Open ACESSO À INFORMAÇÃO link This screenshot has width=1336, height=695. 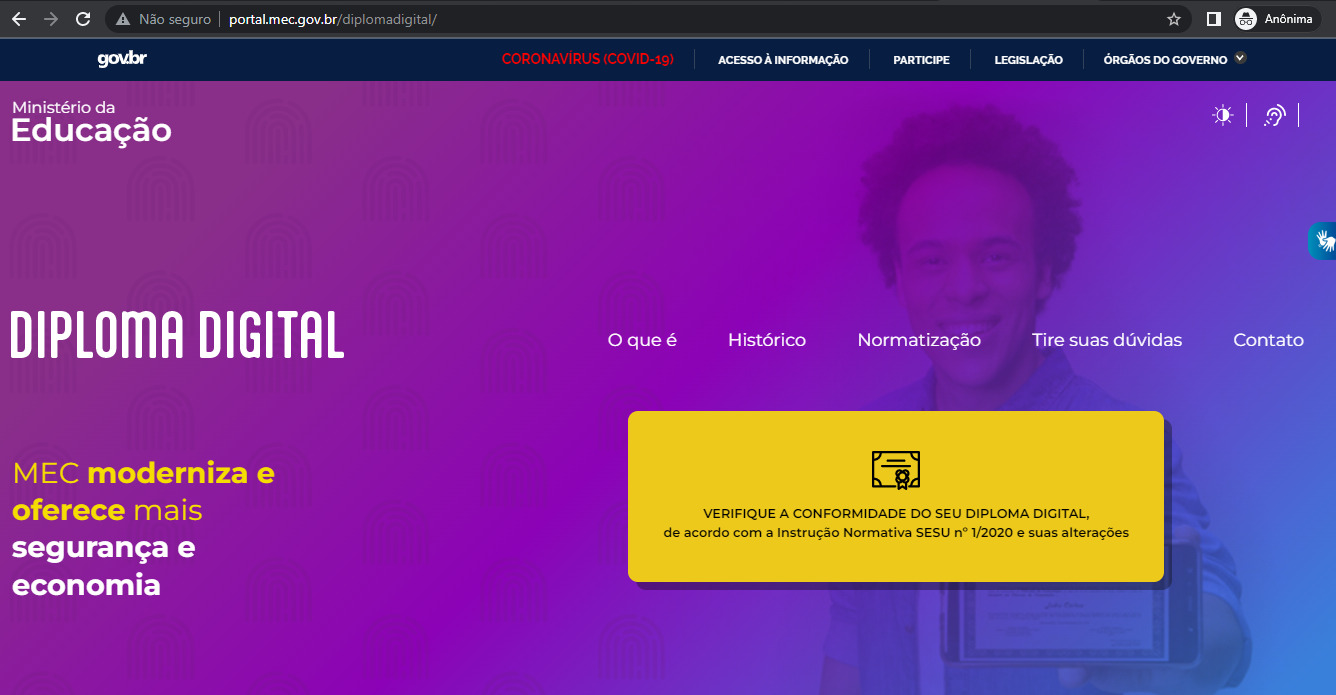coord(783,60)
